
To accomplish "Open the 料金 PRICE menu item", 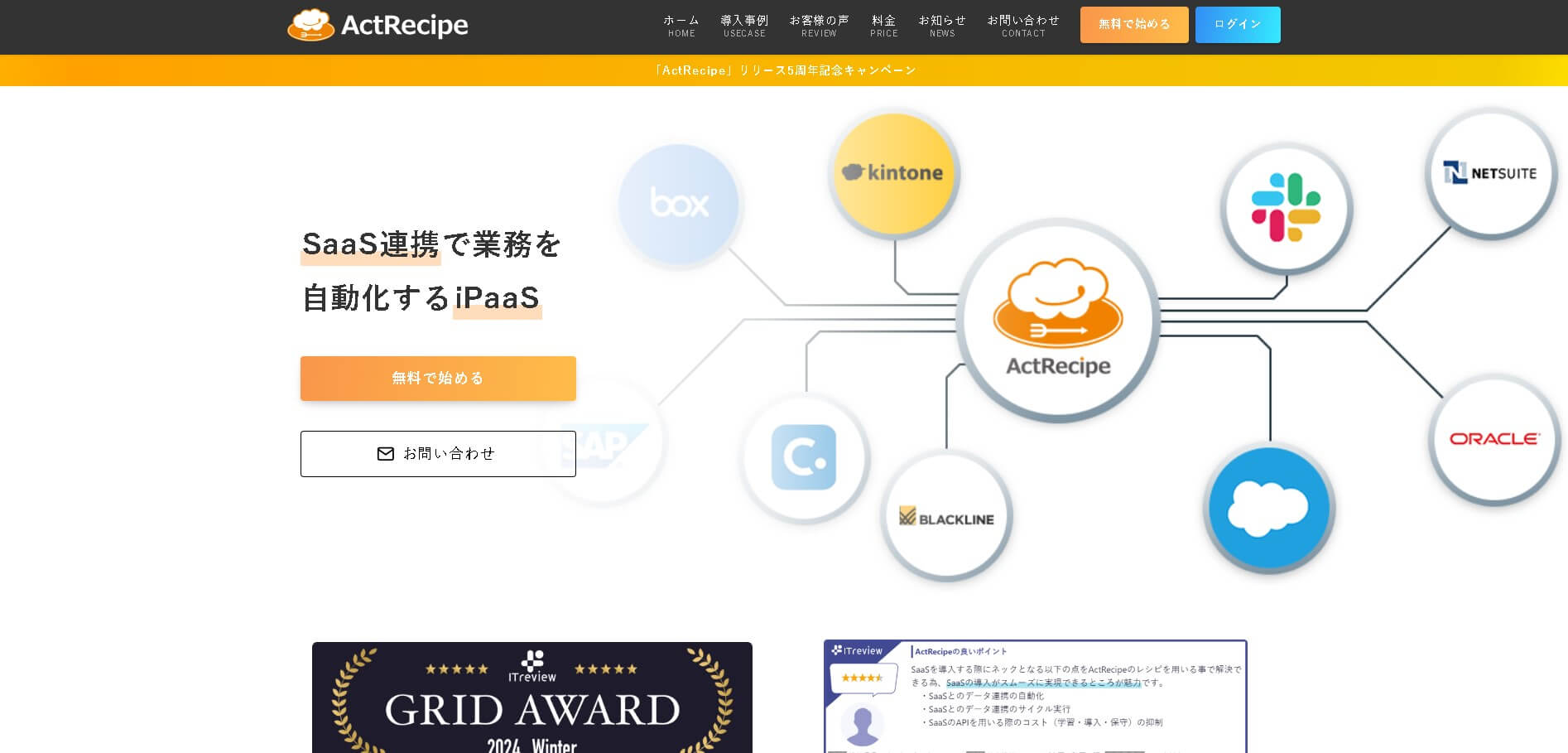I will (x=883, y=26).
